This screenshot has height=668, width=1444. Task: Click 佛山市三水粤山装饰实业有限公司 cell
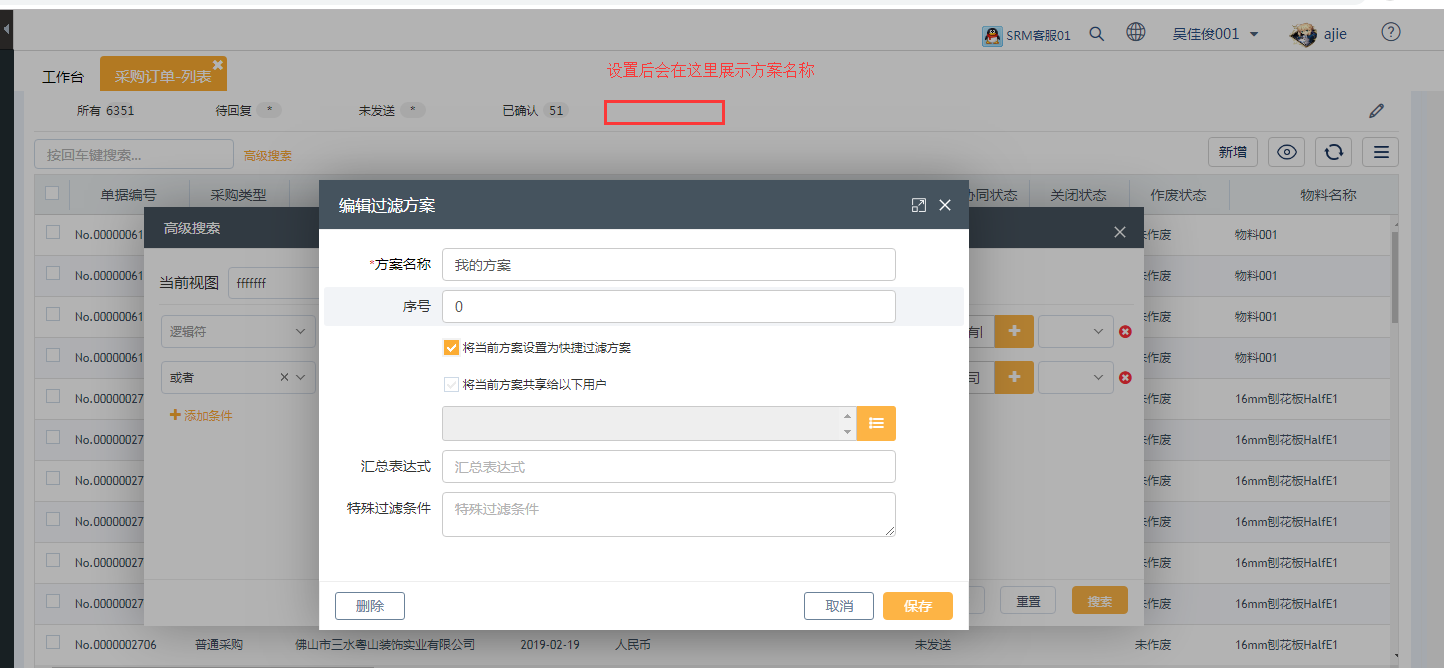385,645
